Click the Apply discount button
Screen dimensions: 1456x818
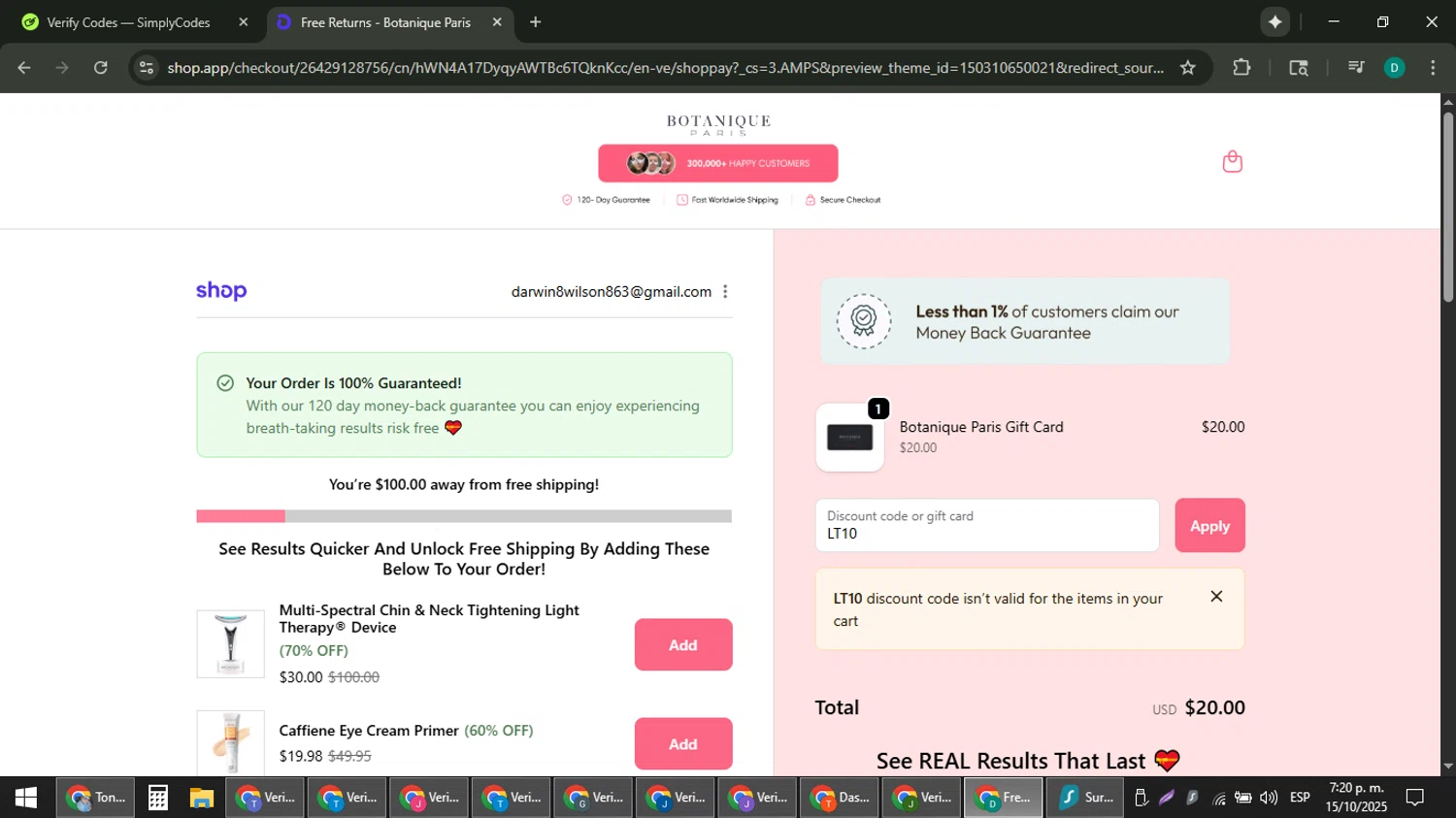pyautogui.click(x=1209, y=526)
